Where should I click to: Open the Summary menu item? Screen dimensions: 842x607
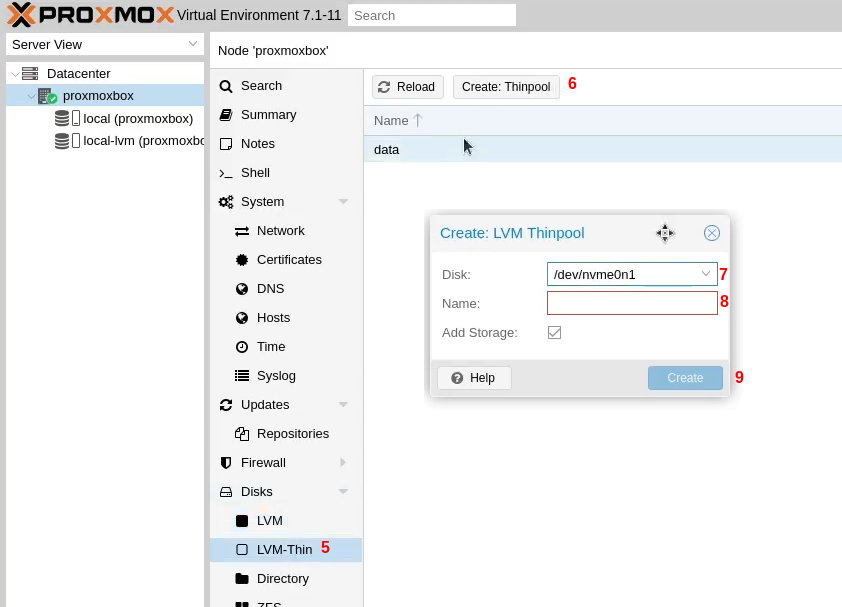click(x=268, y=115)
